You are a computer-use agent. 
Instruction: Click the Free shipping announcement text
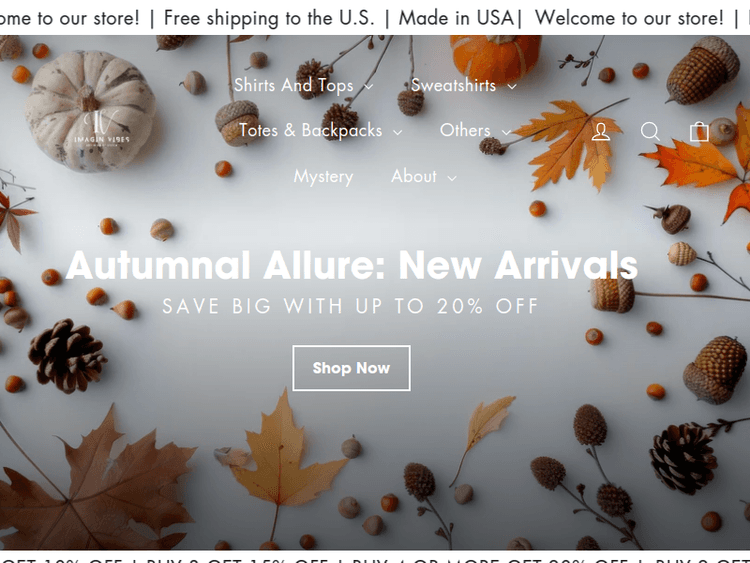[x=269, y=18]
